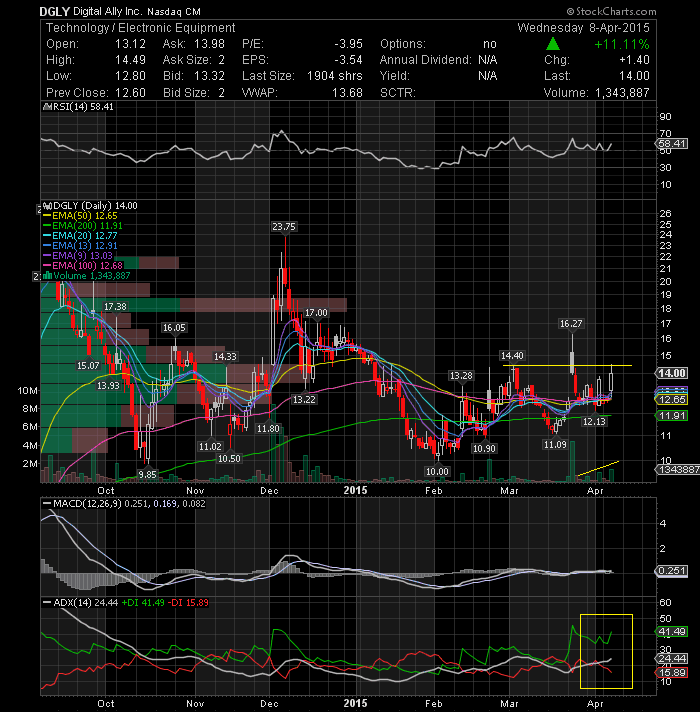Click the RSI(14) 58.41 legend label

tap(79, 107)
